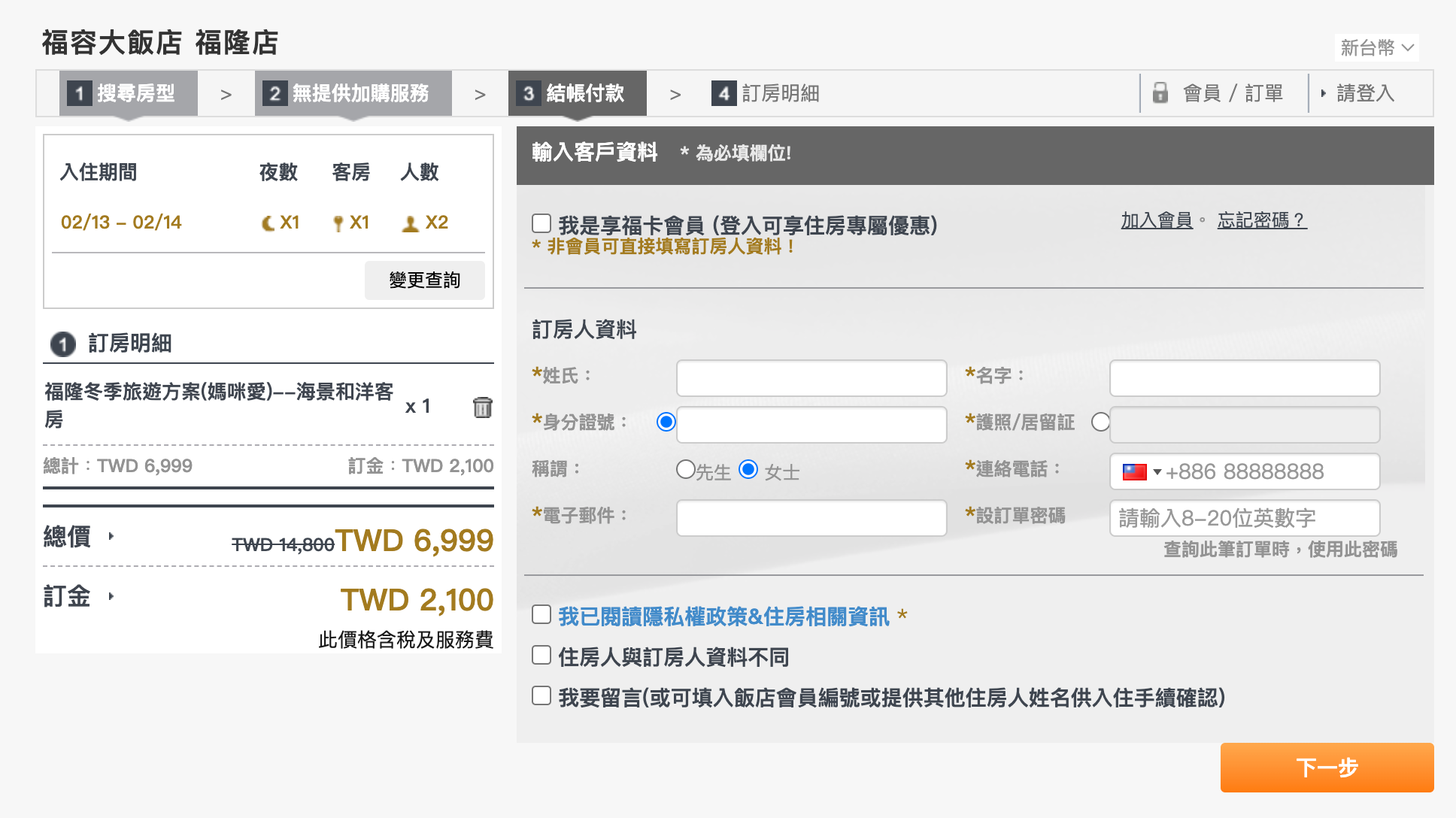Image resolution: width=1456 pixels, height=818 pixels.
Task: Check the 享福卡會員 membership checkbox
Action: point(541,223)
